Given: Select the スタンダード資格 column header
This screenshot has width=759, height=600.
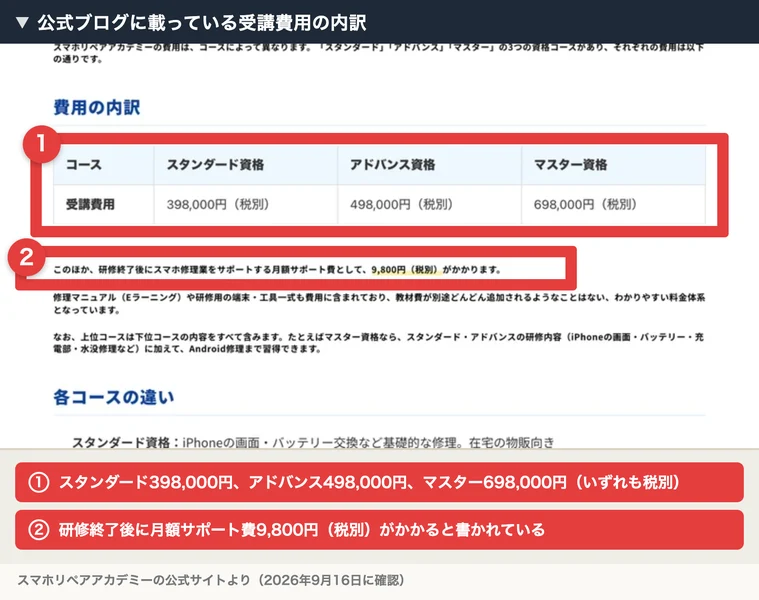Looking at the screenshot, I should (x=246, y=165).
